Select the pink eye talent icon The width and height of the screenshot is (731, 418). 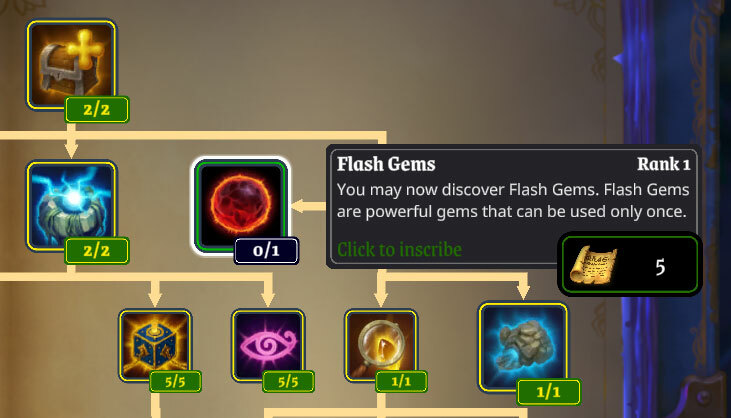point(268,345)
